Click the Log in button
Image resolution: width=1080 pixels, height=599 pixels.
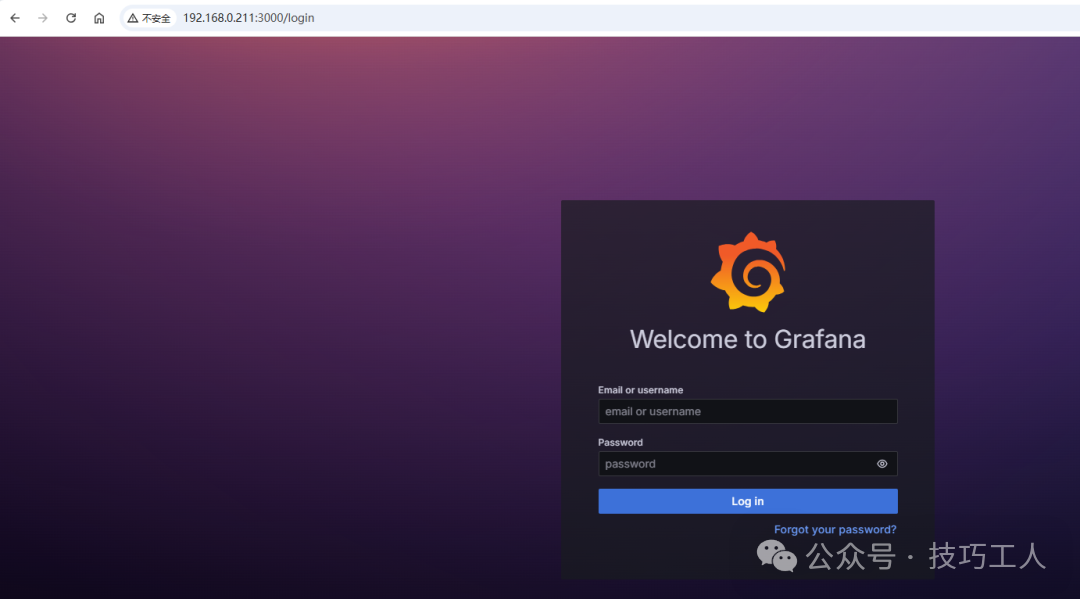point(747,501)
